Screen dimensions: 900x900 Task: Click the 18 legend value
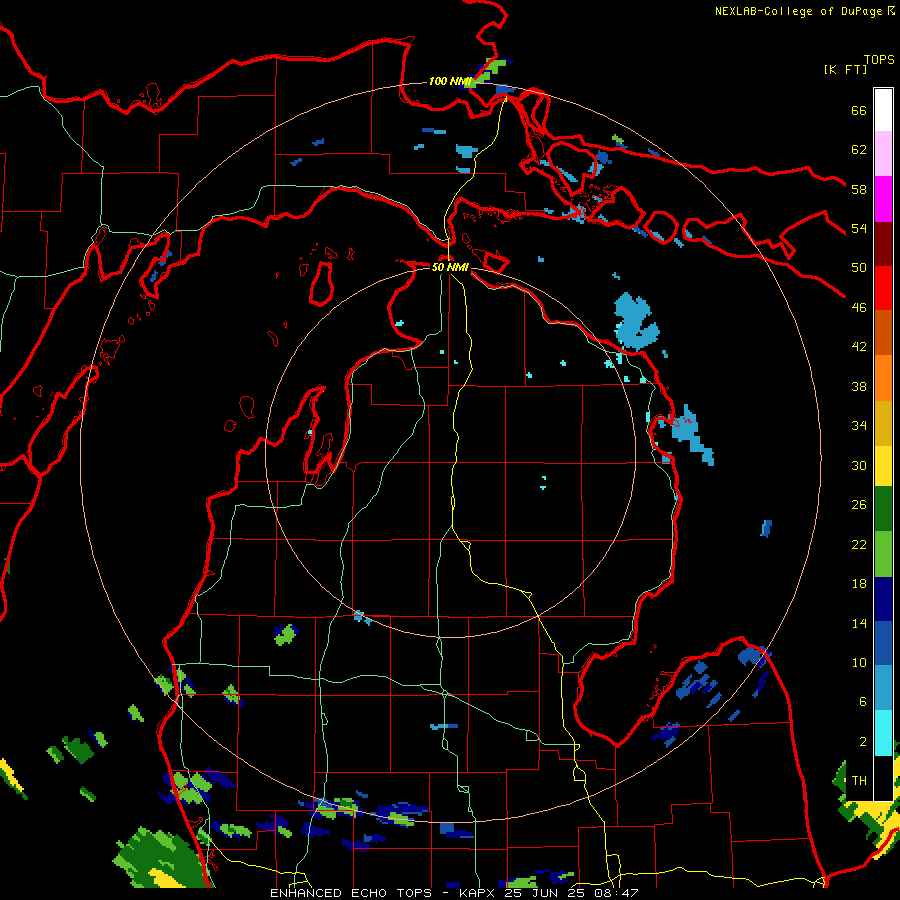(x=859, y=584)
